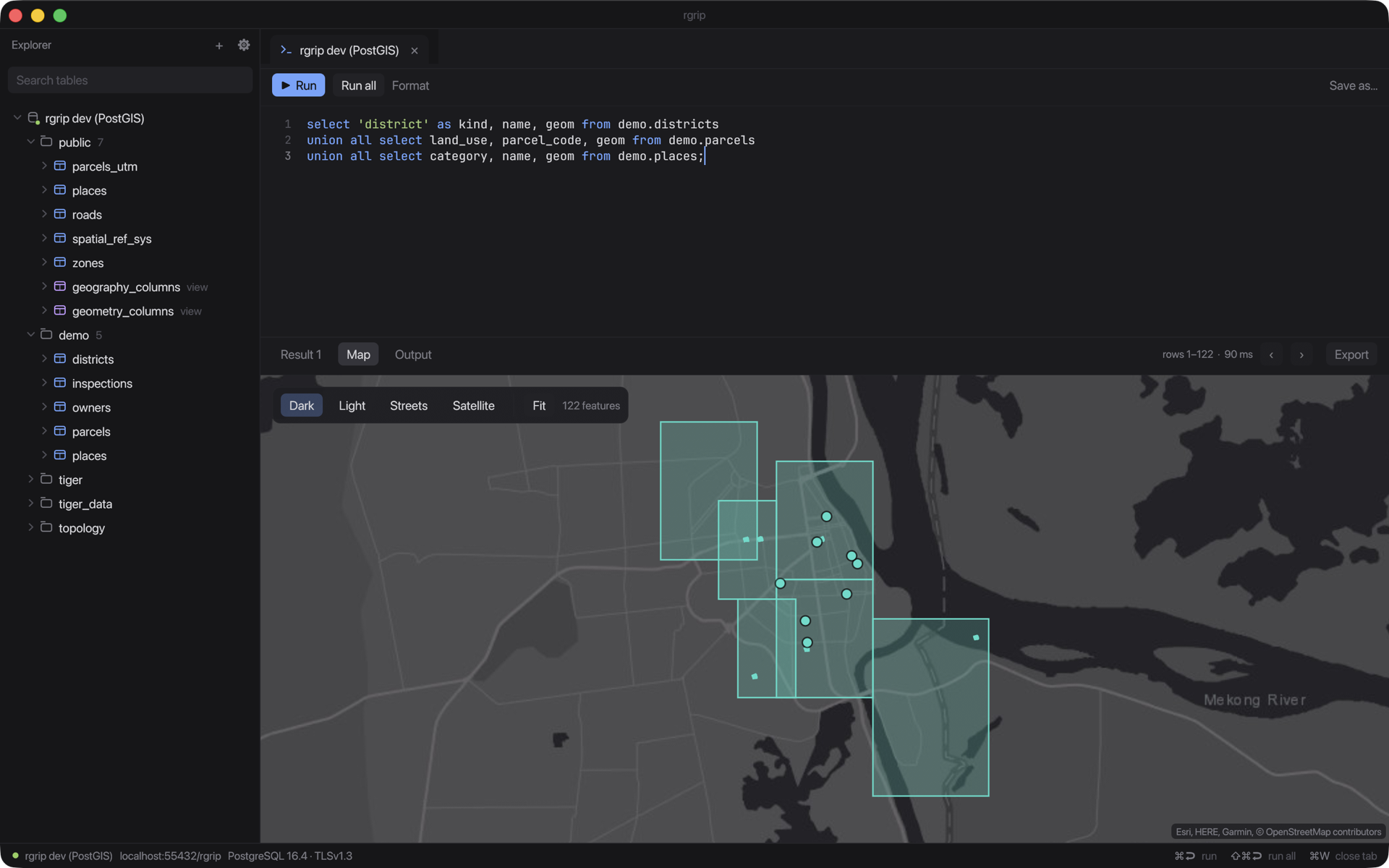Viewport: 1389px width, 868px height.
Task: Switch basemap to Light
Action: point(352,406)
